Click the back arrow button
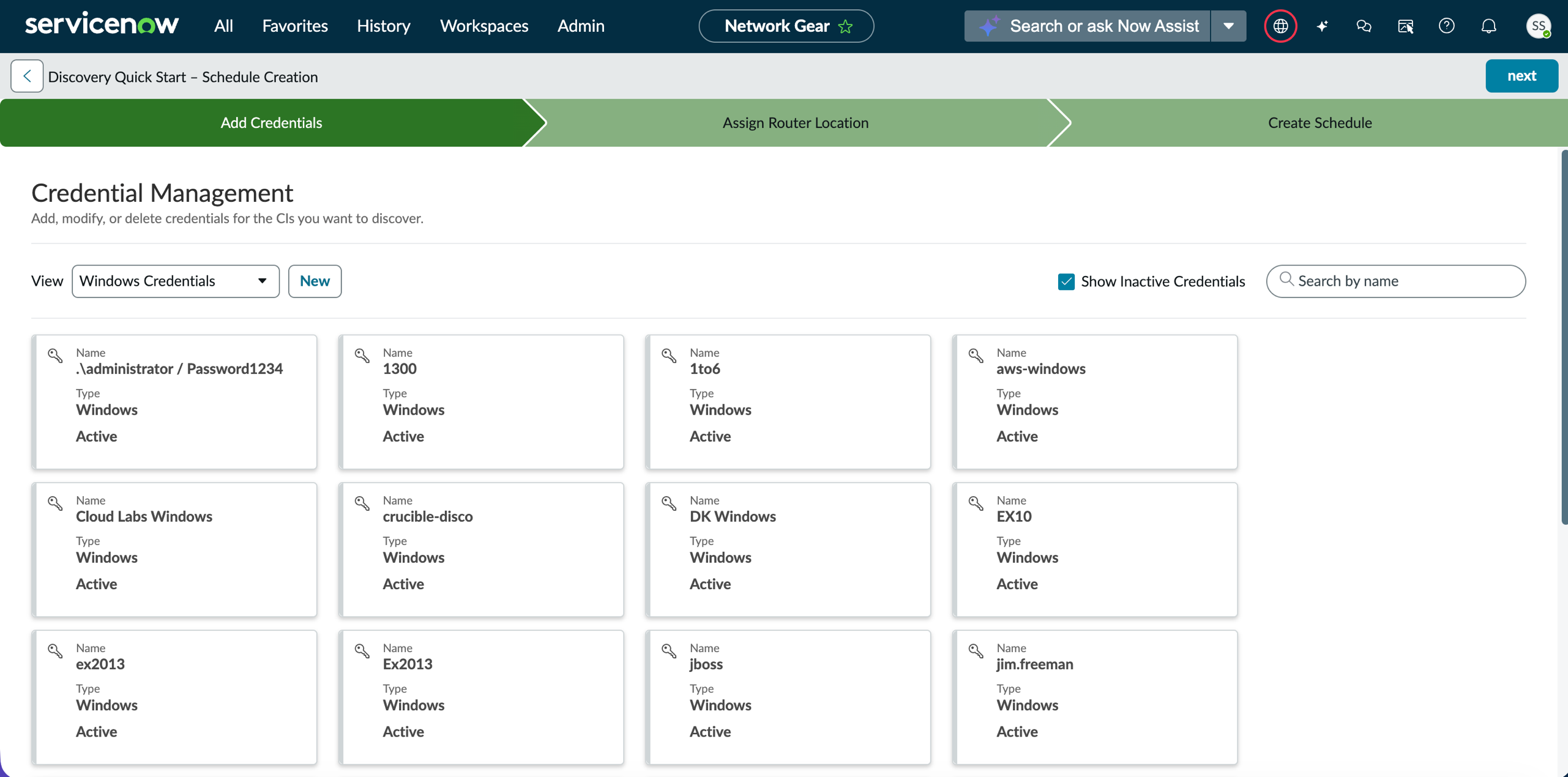 click(x=27, y=76)
